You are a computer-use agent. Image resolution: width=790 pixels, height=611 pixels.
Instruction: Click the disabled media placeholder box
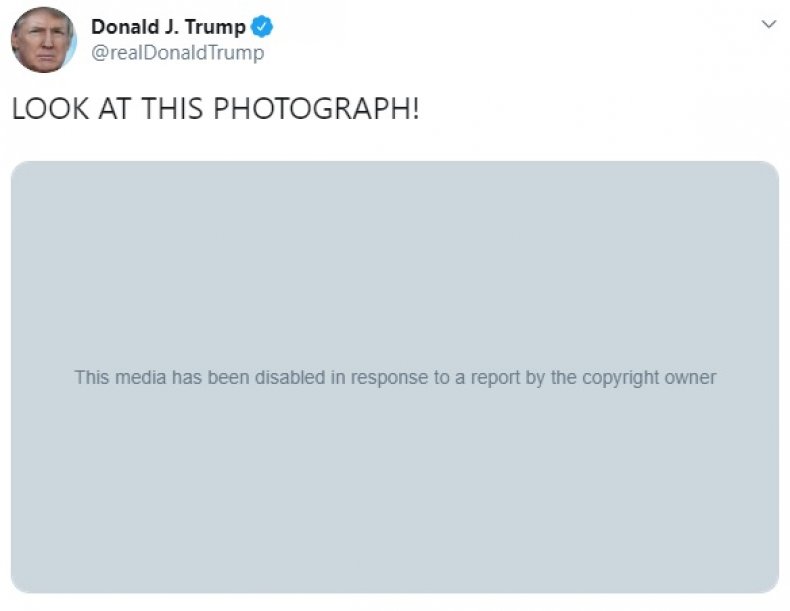point(395,377)
